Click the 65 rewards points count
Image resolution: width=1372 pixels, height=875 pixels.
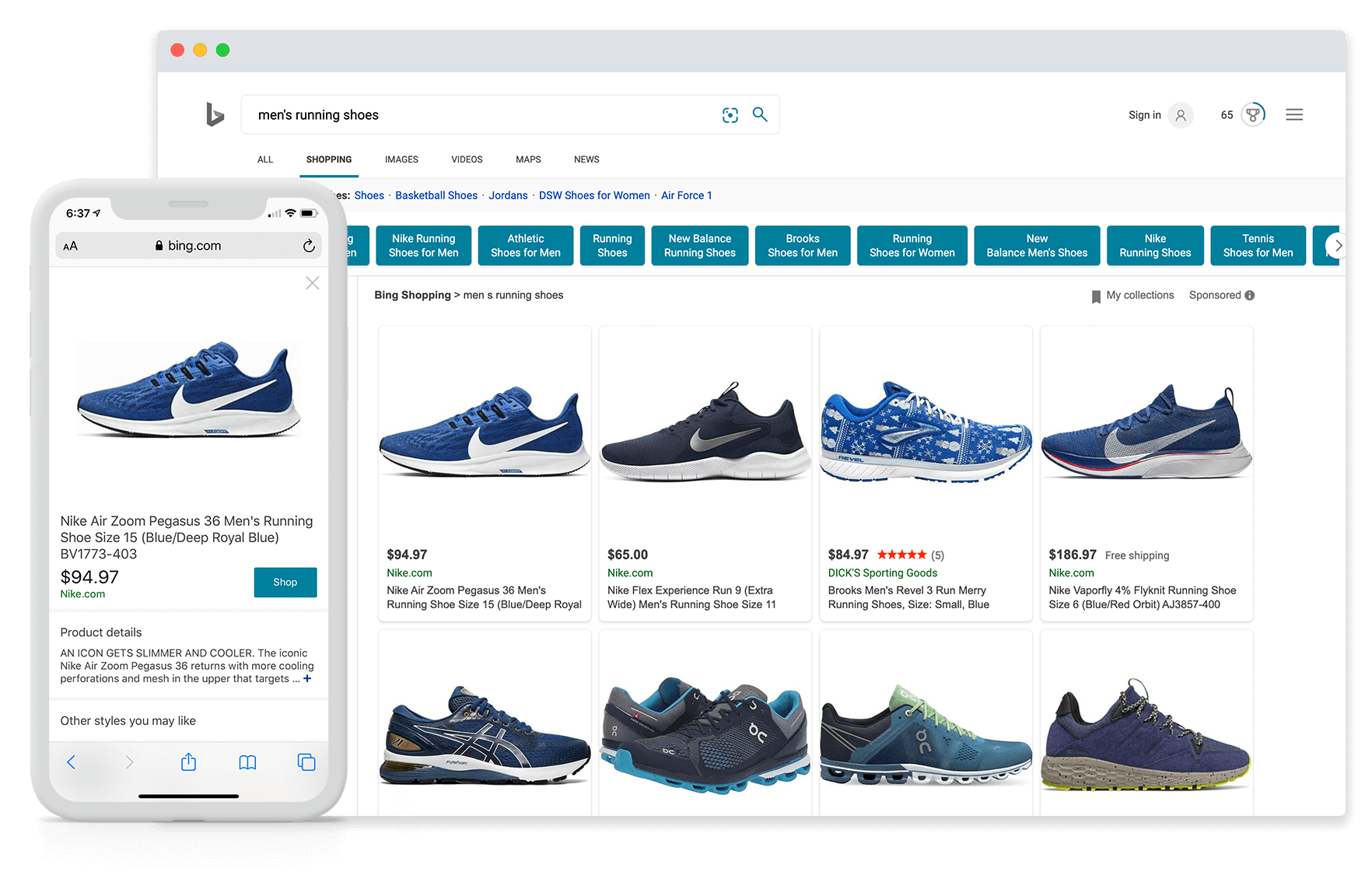tap(1227, 115)
